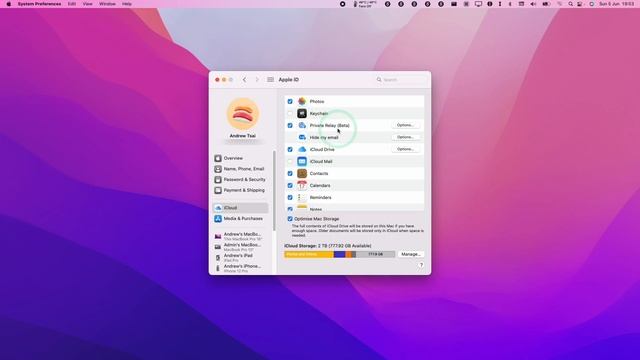Click the yellow Photos and Videos storage segment
This screenshot has width=640, height=360.
pos(309,254)
